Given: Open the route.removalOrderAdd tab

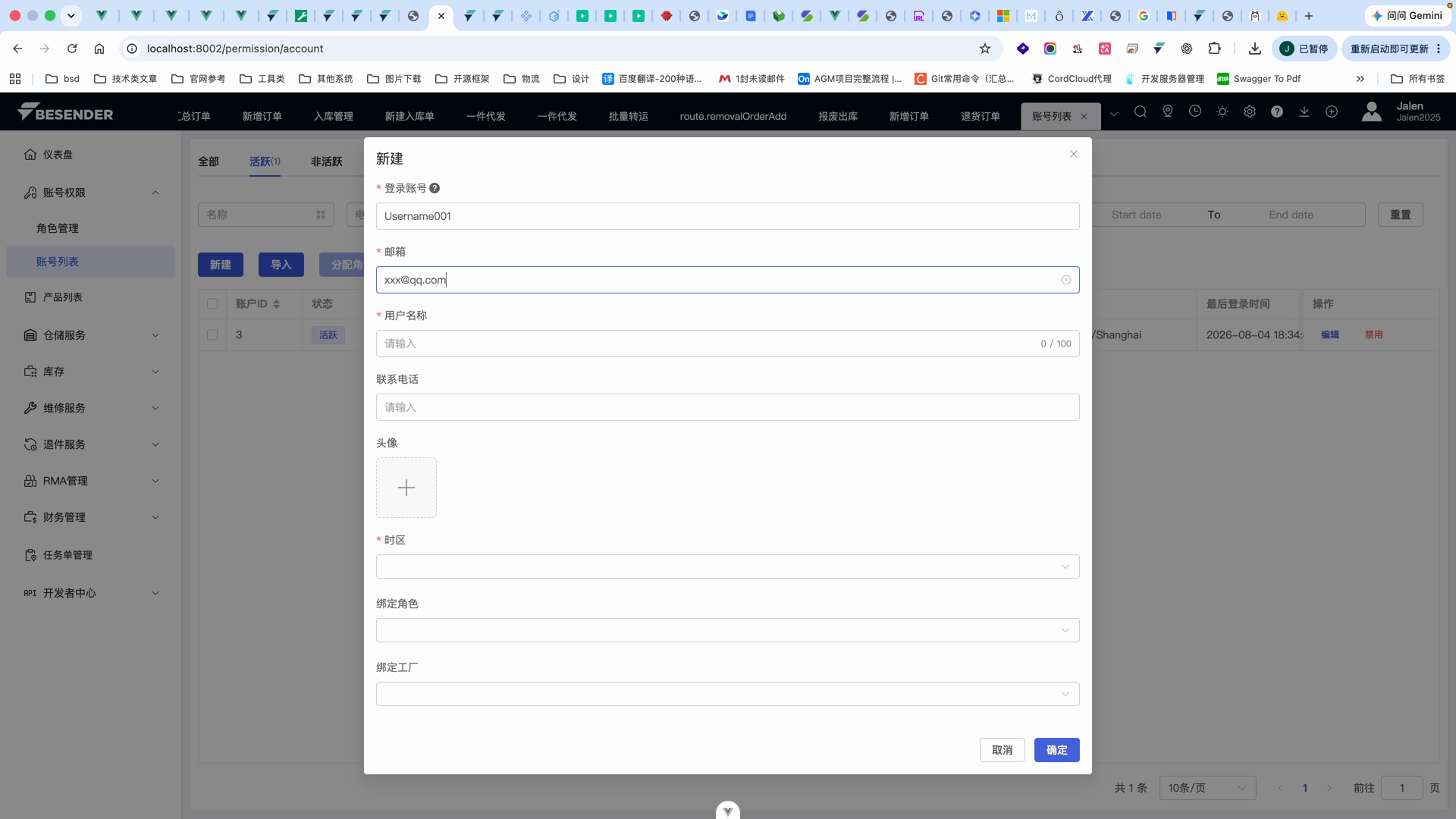Looking at the screenshot, I should click(x=733, y=117).
